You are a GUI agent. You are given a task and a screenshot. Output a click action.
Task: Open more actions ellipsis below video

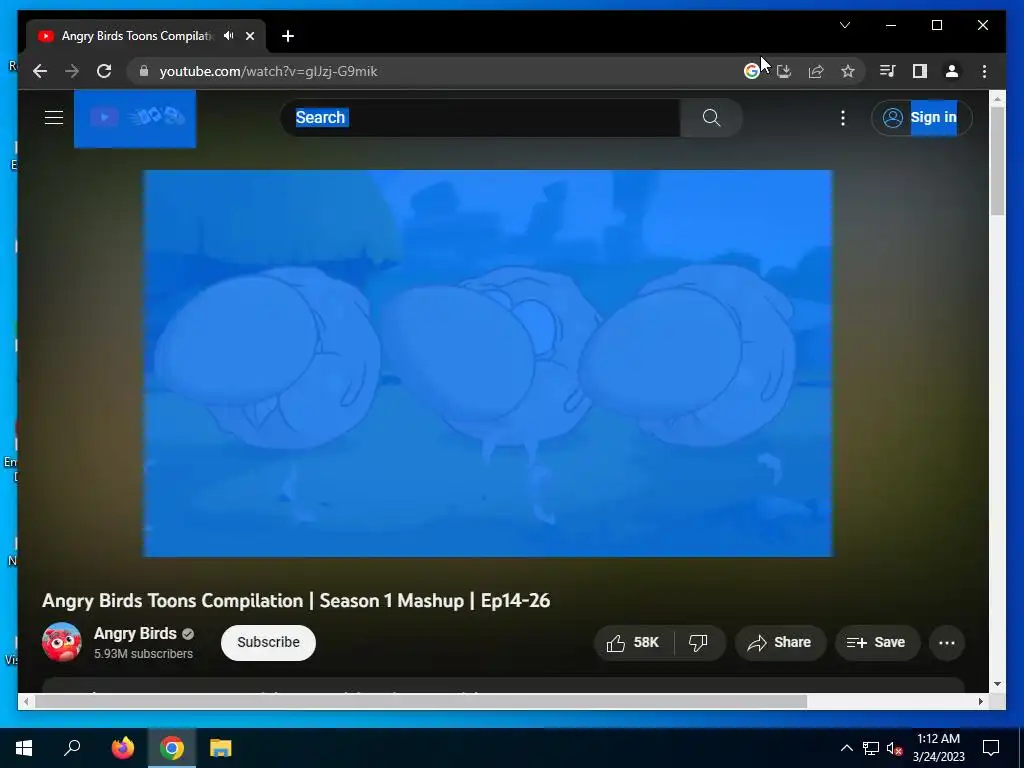click(946, 643)
